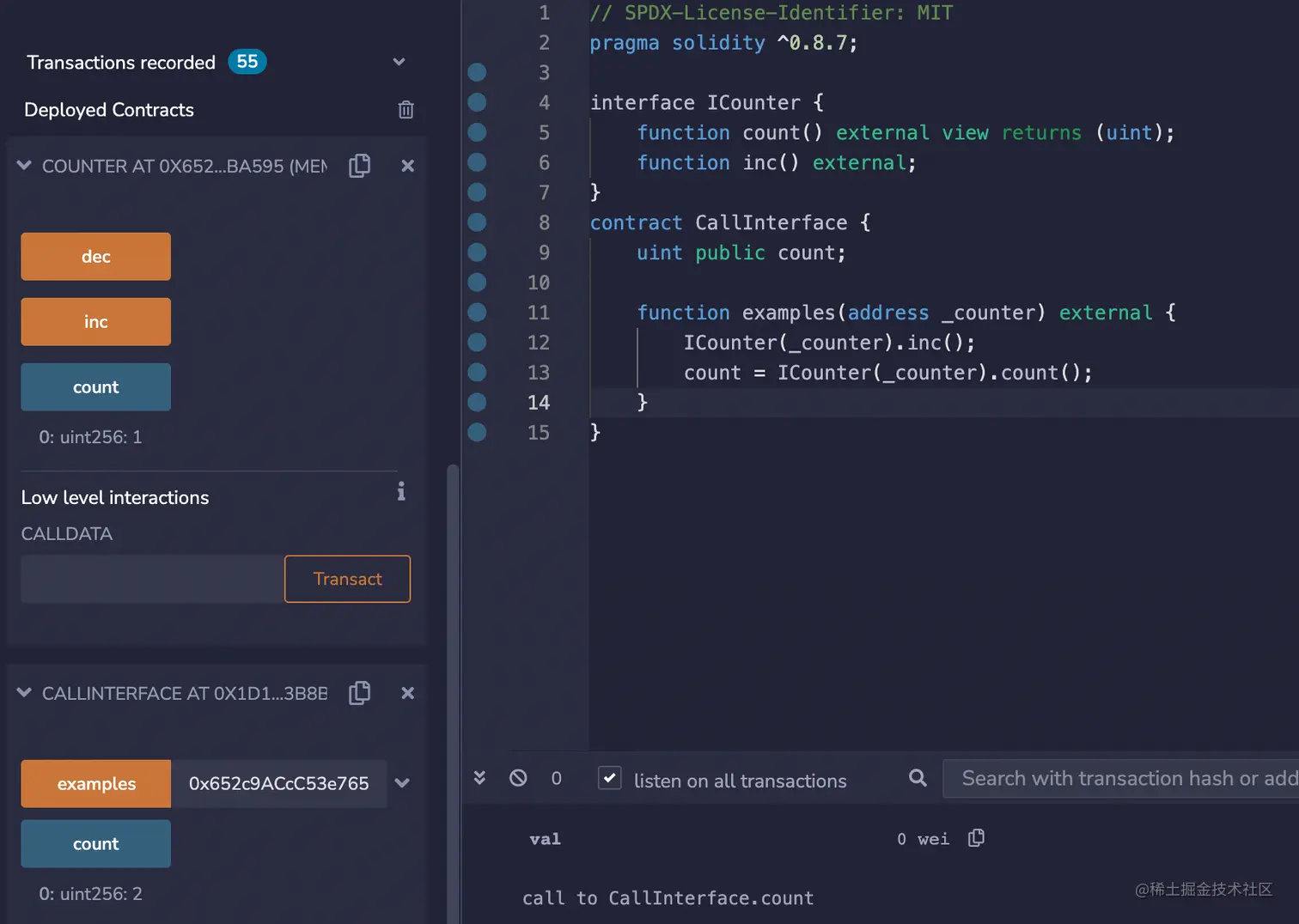Image resolution: width=1299 pixels, height=924 pixels.
Task: Click the Transactions recorded 55 badge
Action: tap(247, 62)
